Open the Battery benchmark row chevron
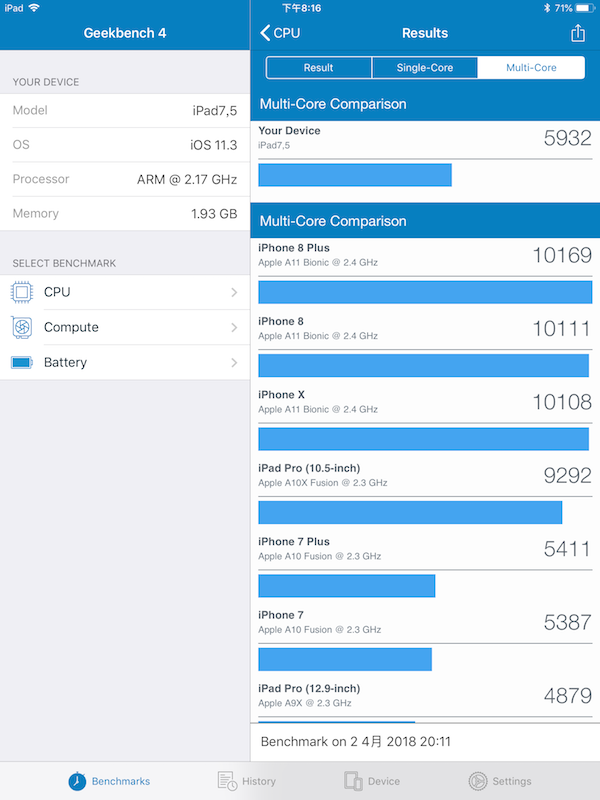 234,363
